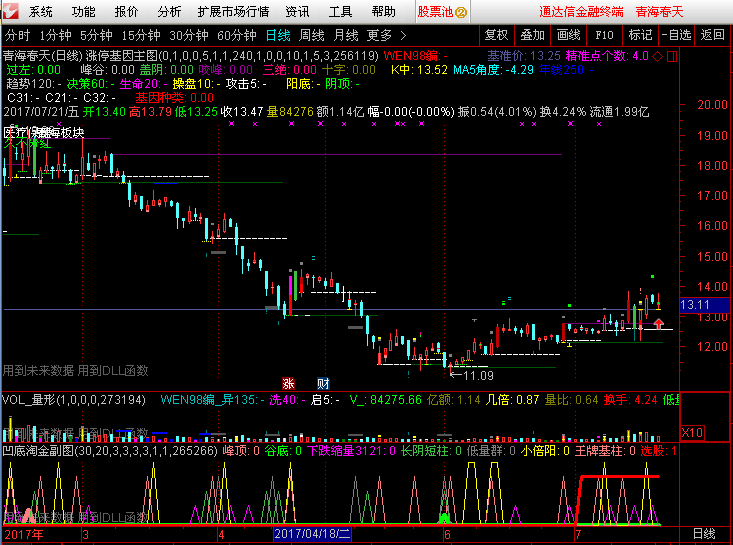Open the 系统 menu
The height and width of the screenshot is (545, 733).
pos(41,12)
